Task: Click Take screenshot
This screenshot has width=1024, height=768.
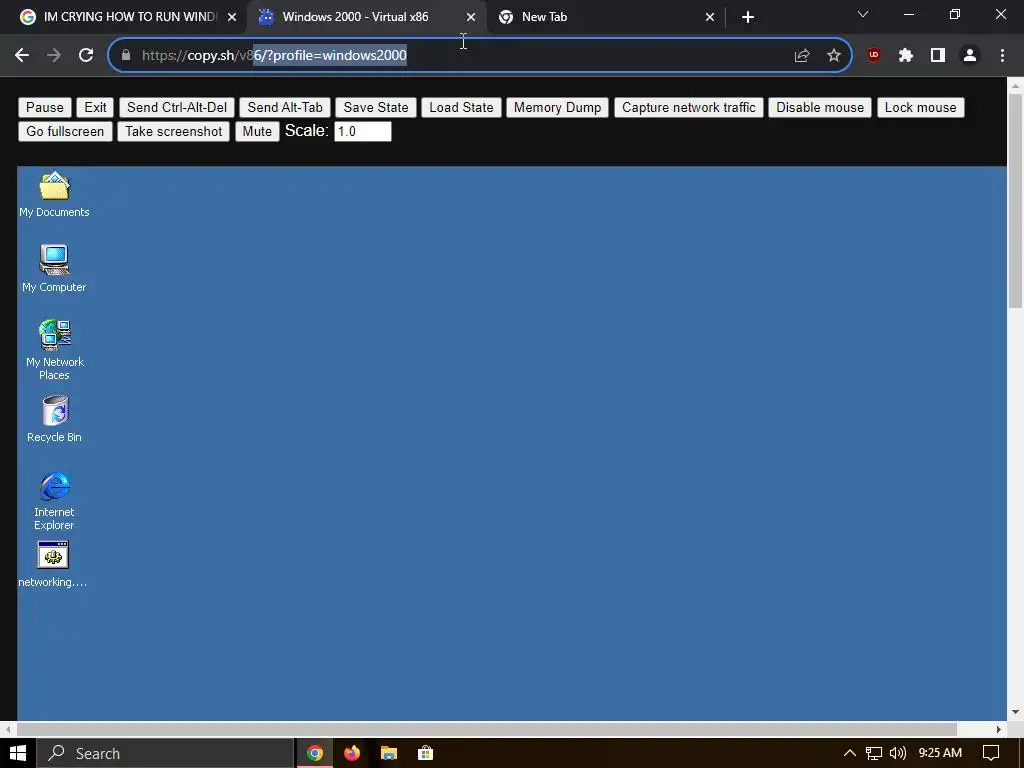Action: pos(174,131)
